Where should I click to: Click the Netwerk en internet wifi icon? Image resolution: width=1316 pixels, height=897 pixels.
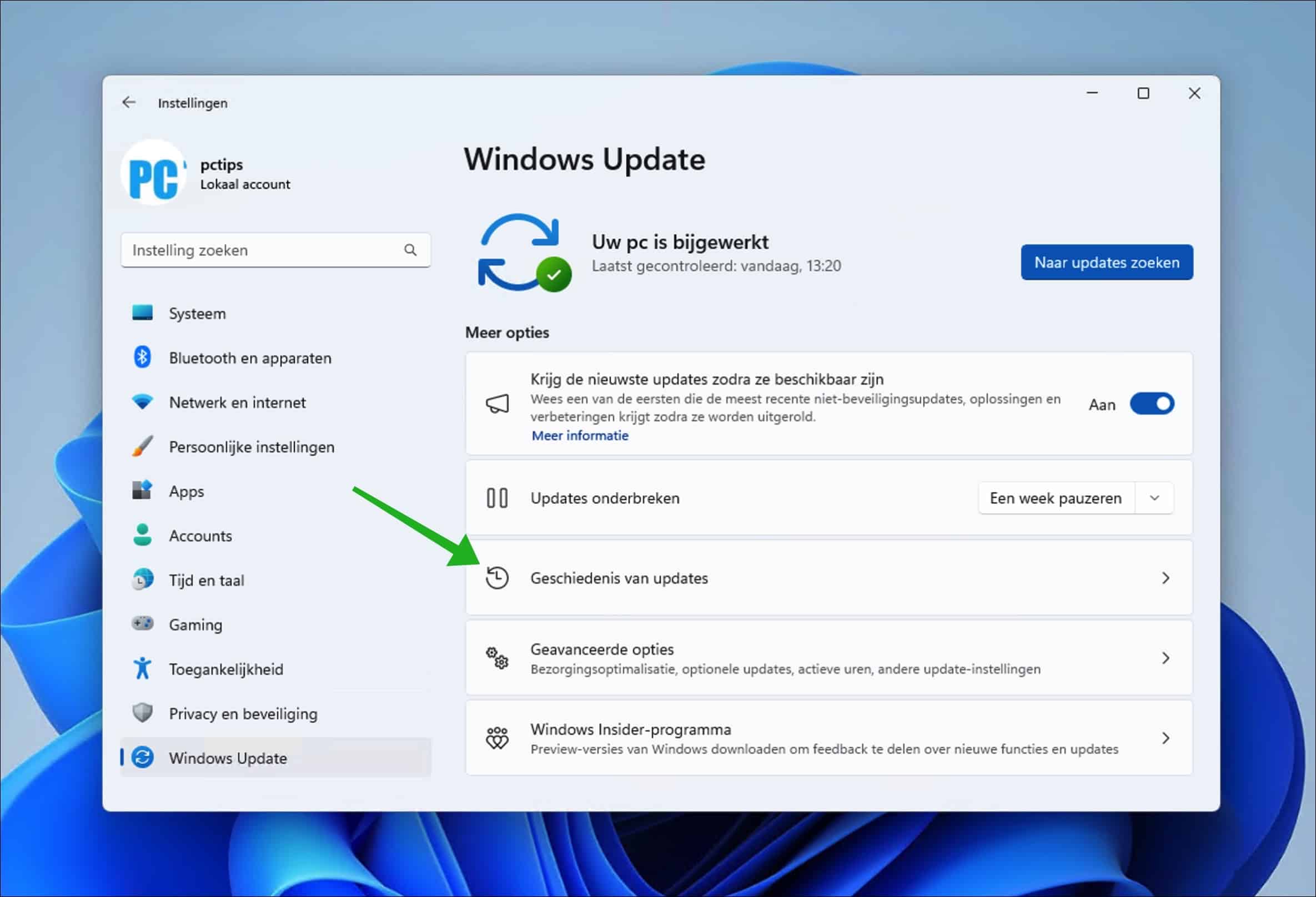click(142, 402)
